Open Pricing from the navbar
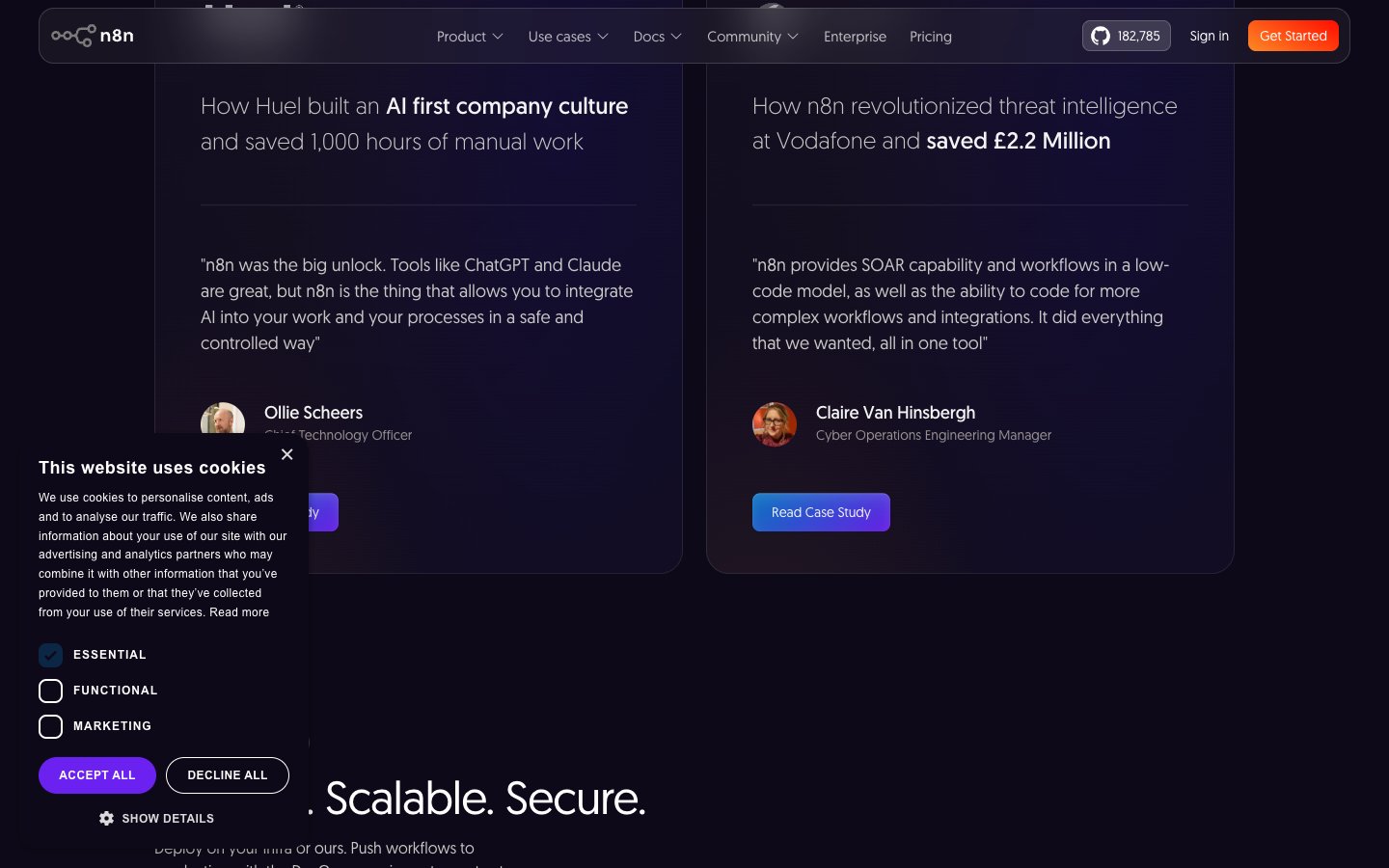This screenshot has height=868, width=1389. tap(930, 36)
